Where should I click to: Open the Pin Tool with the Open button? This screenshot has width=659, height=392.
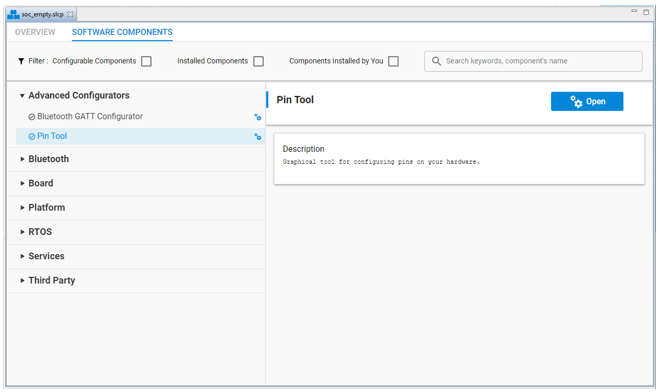coord(587,102)
